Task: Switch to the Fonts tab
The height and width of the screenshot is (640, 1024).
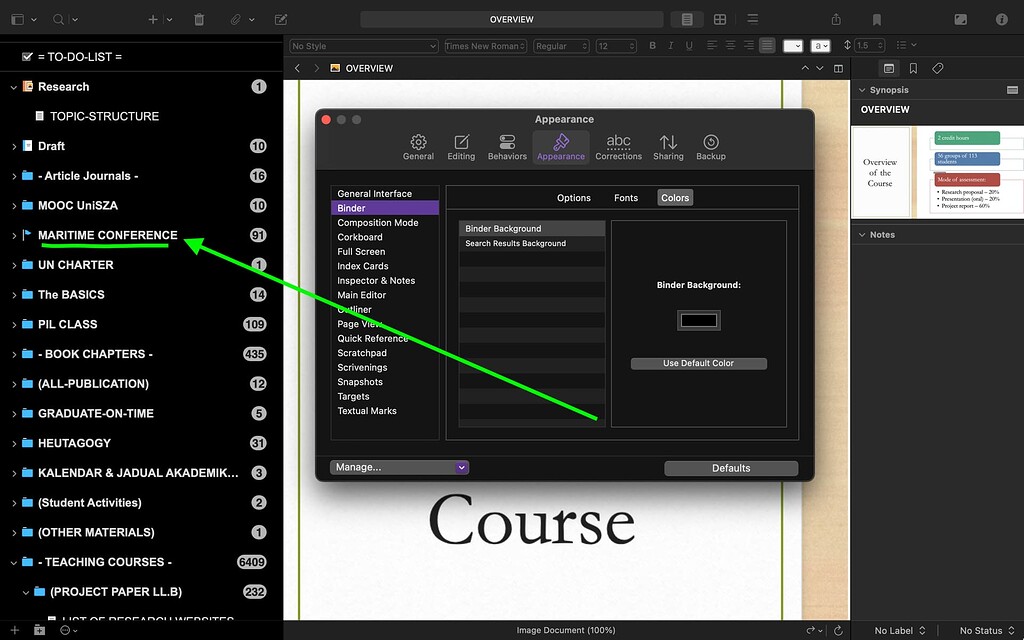Action: tap(626, 197)
